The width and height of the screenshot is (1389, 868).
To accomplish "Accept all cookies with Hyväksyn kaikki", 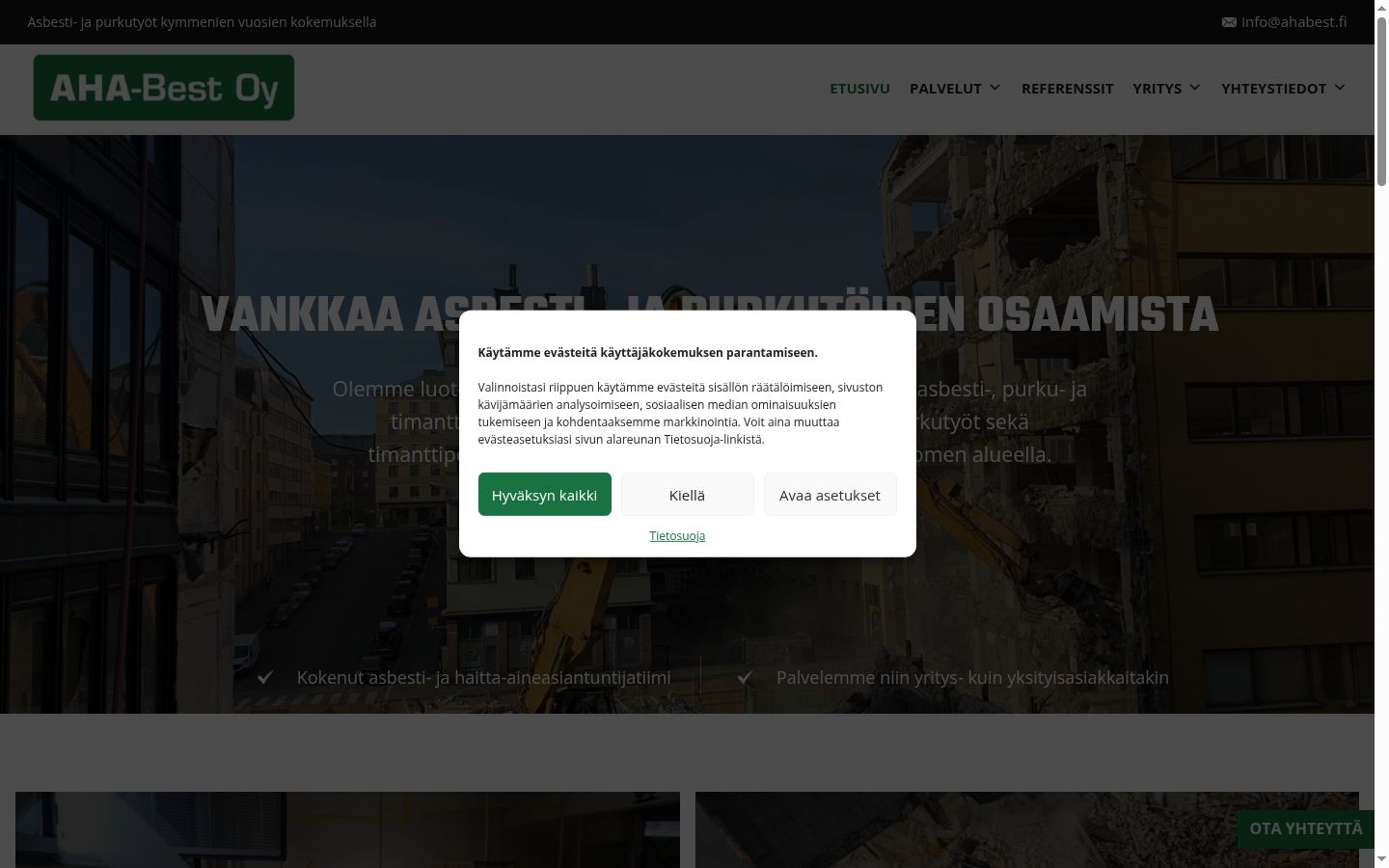I will (544, 494).
